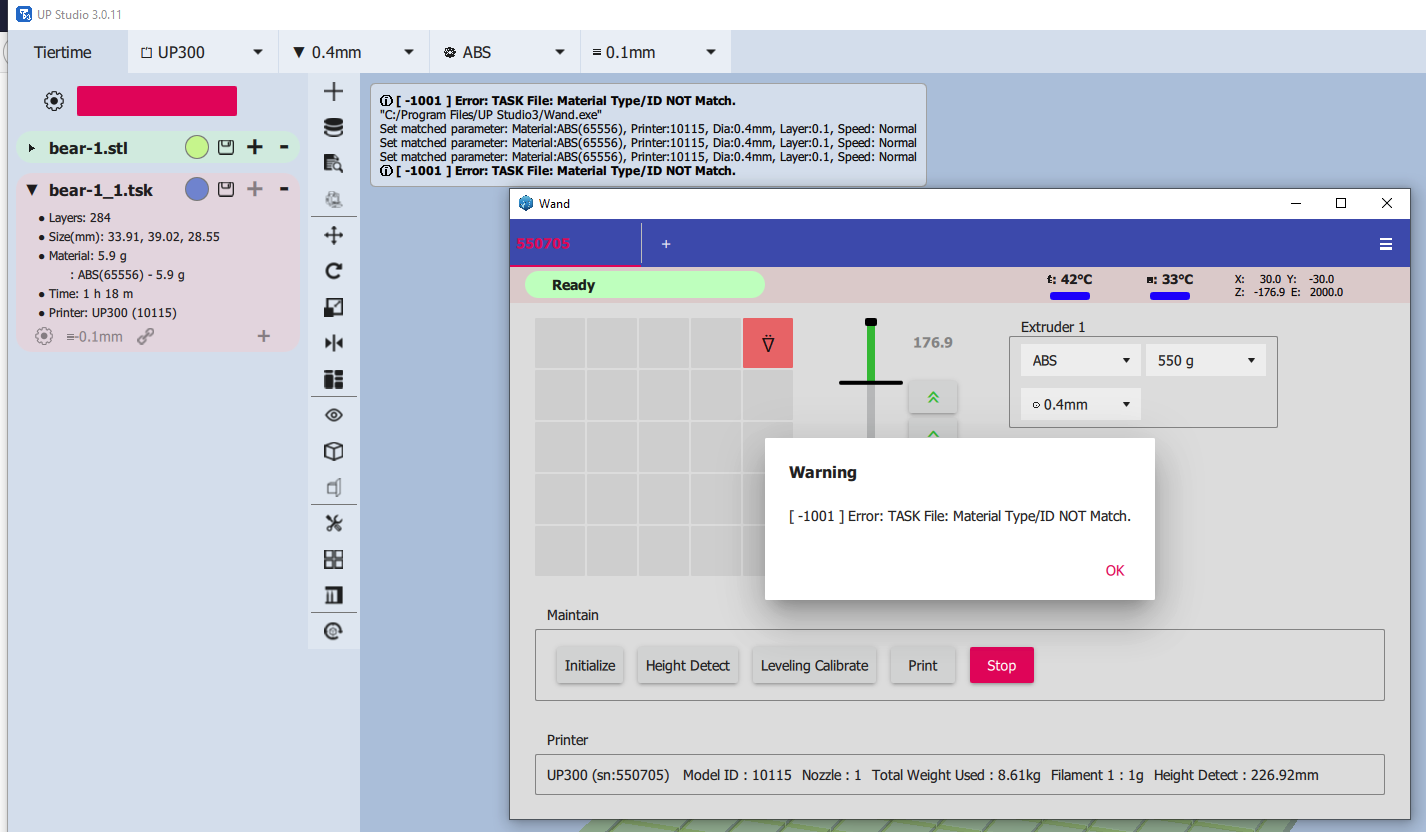Open the ABS material dropdown in top bar
The image size is (1426, 832).
coord(505,52)
